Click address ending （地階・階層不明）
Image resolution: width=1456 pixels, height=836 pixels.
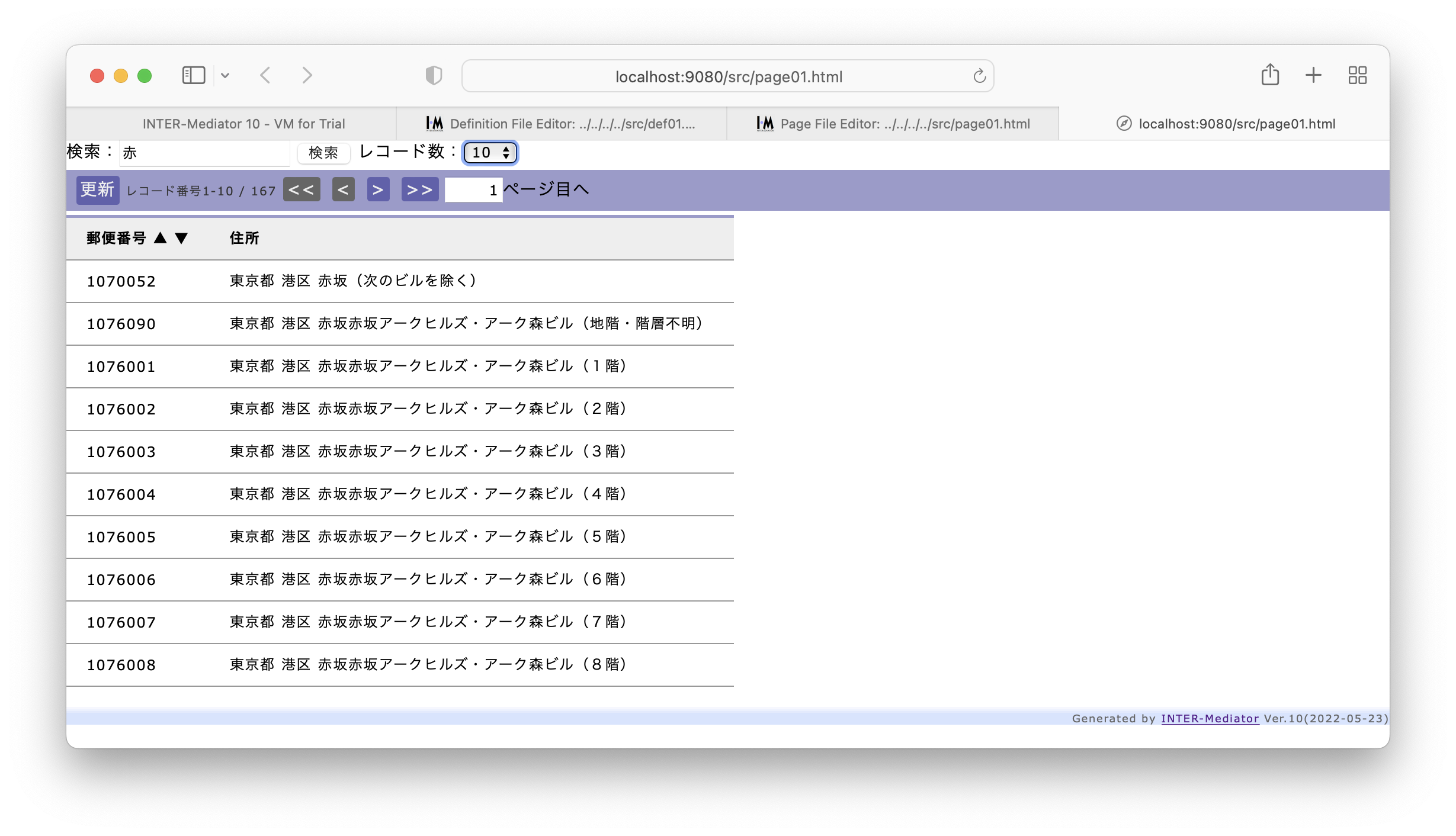point(468,323)
